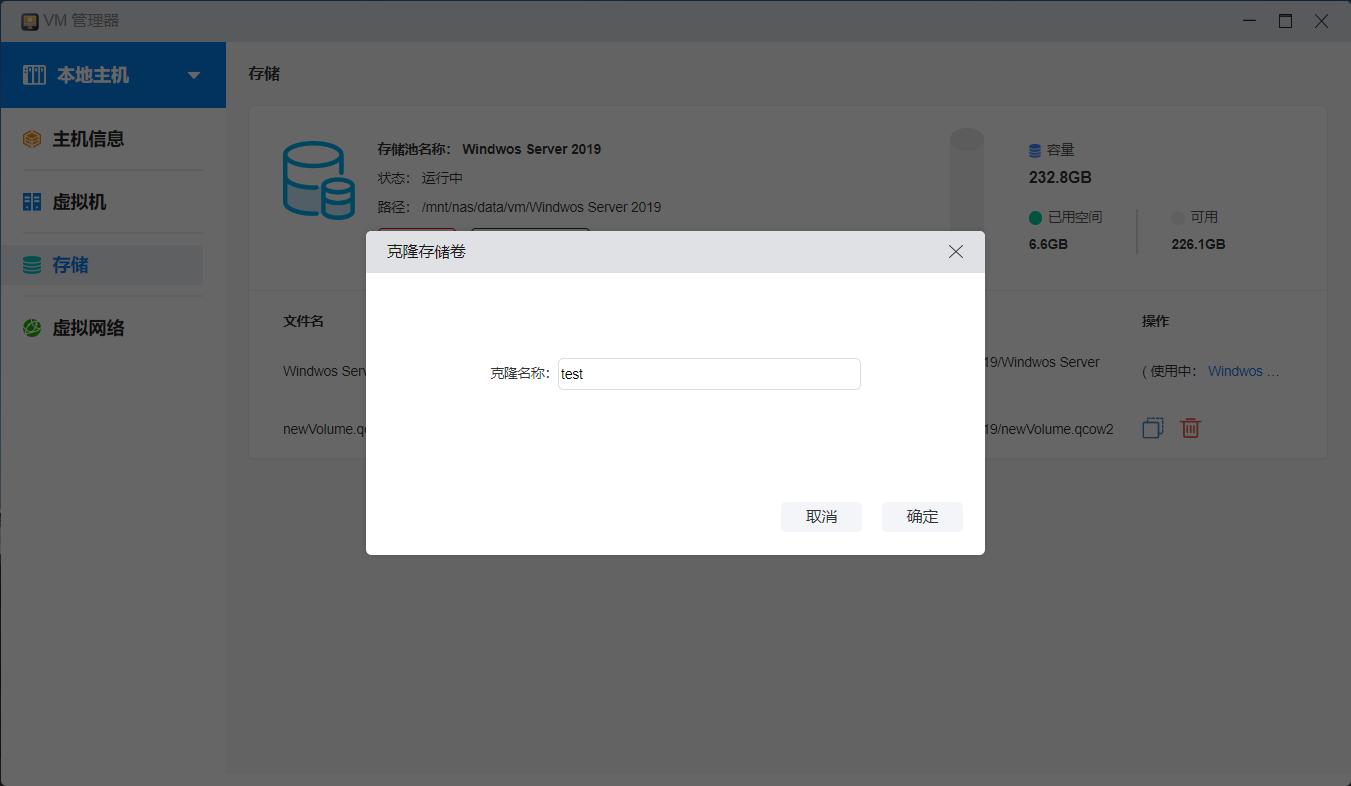1351x786 pixels.
Task: Click the 确定 button in clone dialog
Action: pos(922,517)
